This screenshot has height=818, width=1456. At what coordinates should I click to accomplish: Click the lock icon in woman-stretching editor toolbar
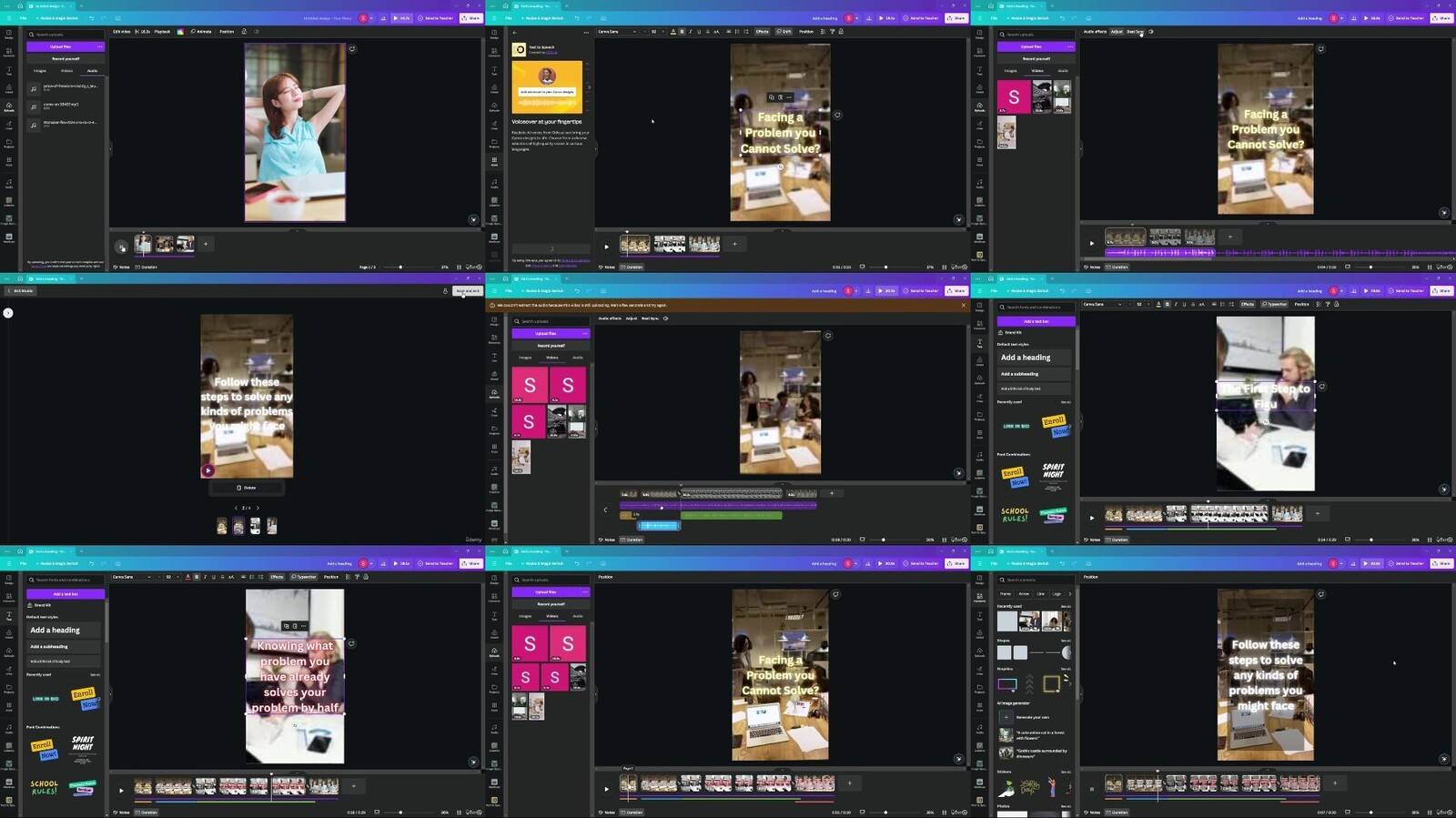pyautogui.click(x=244, y=32)
